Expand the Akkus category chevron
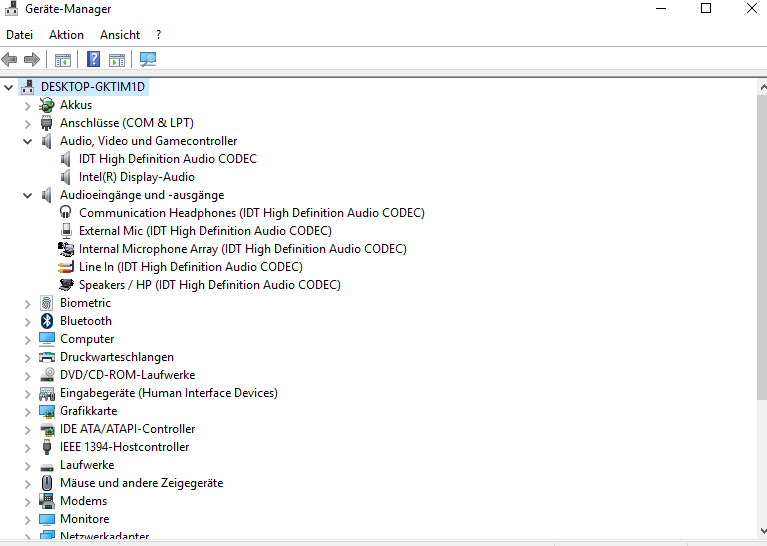This screenshot has height=546, width=767. (28, 106)
